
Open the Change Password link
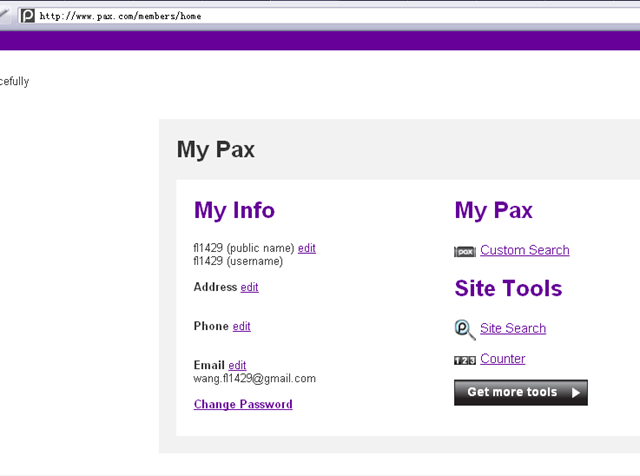(243, 404)
